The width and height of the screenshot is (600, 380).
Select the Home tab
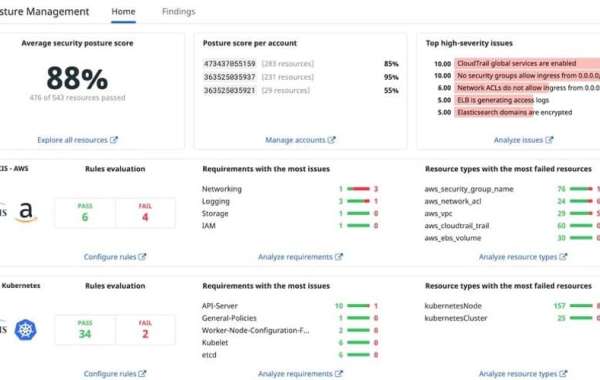pos(123,11)
